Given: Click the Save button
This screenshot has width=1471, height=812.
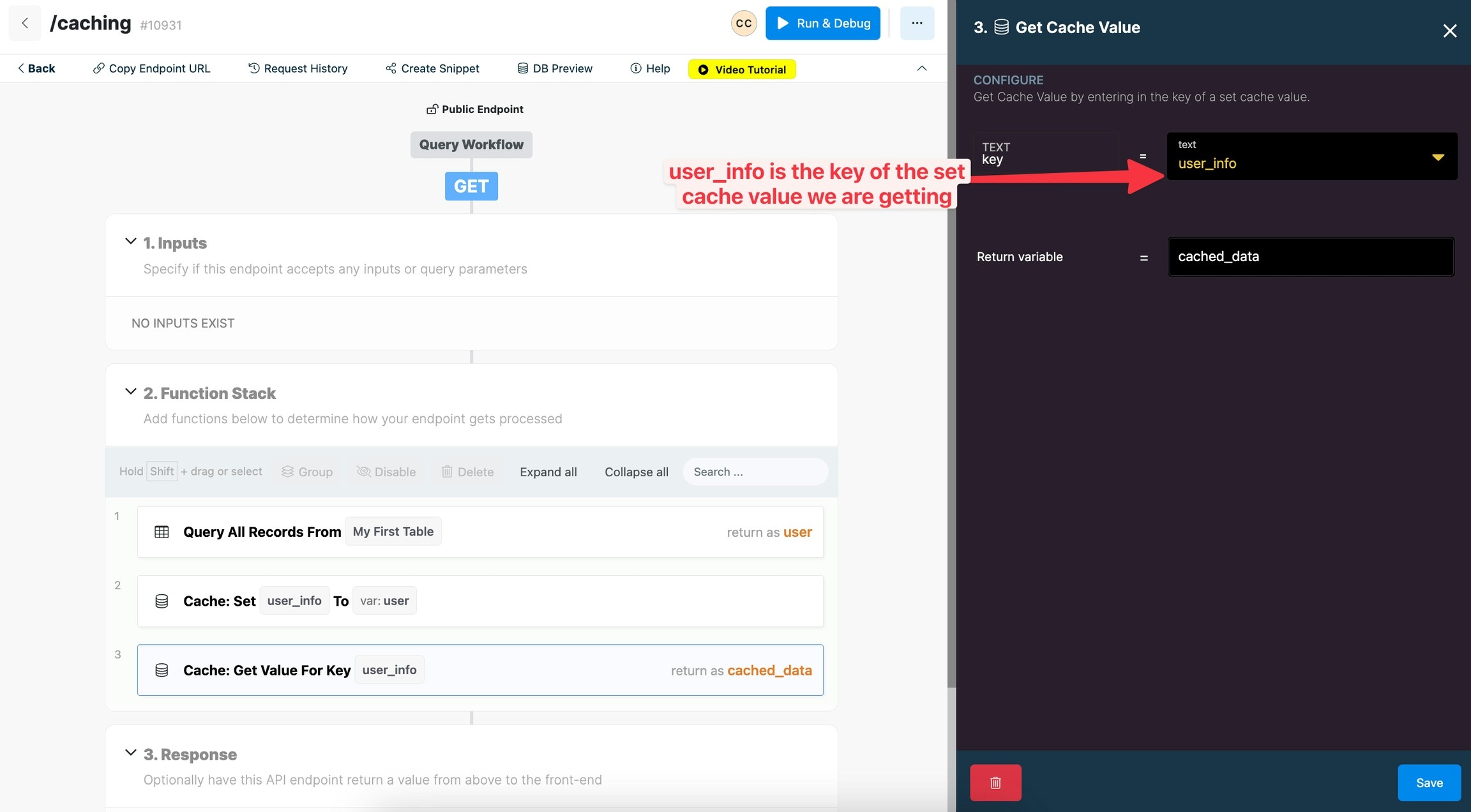Looking at the screenshot, I should 1429,782.
